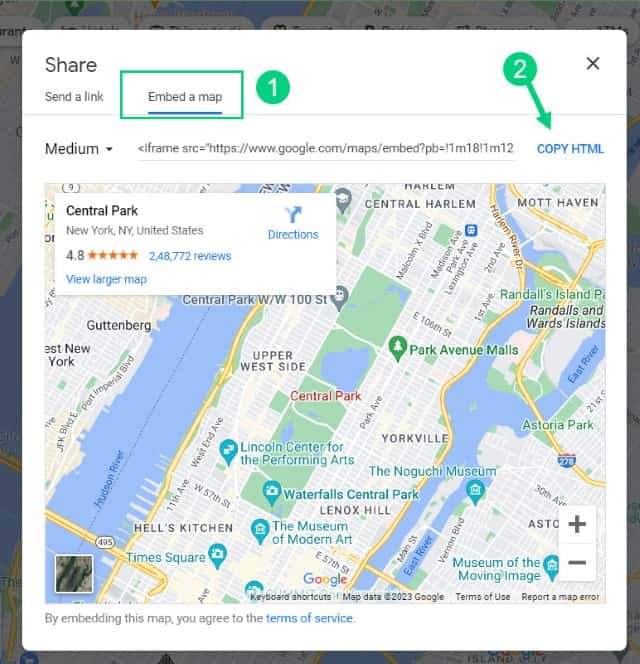Viewport: 640px width, 664px height.
Task: Click the graduation cap pin near Central Harlem
Action: [x=343, y=200]
